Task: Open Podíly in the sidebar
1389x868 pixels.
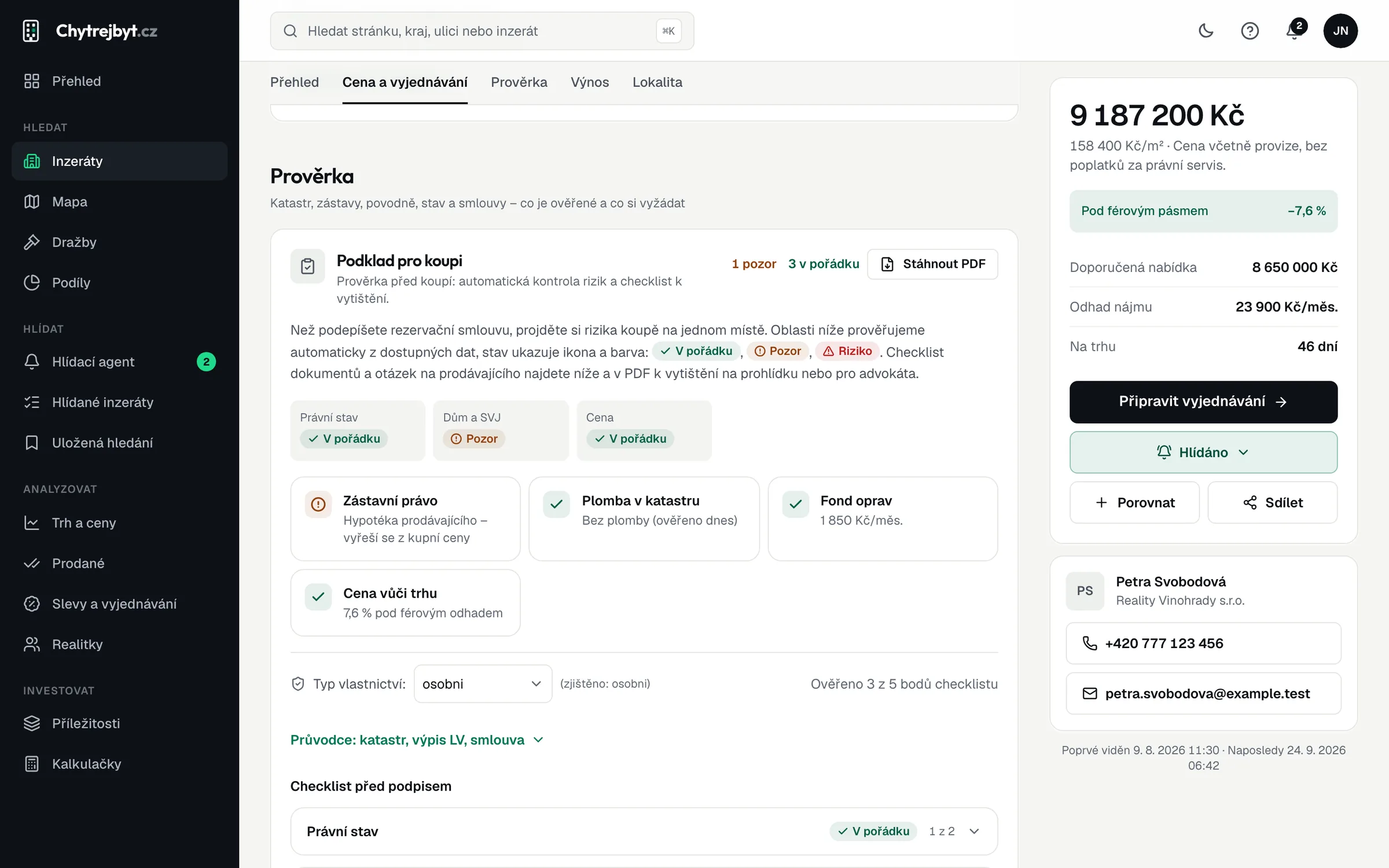Action: click(x=119, y=282)
